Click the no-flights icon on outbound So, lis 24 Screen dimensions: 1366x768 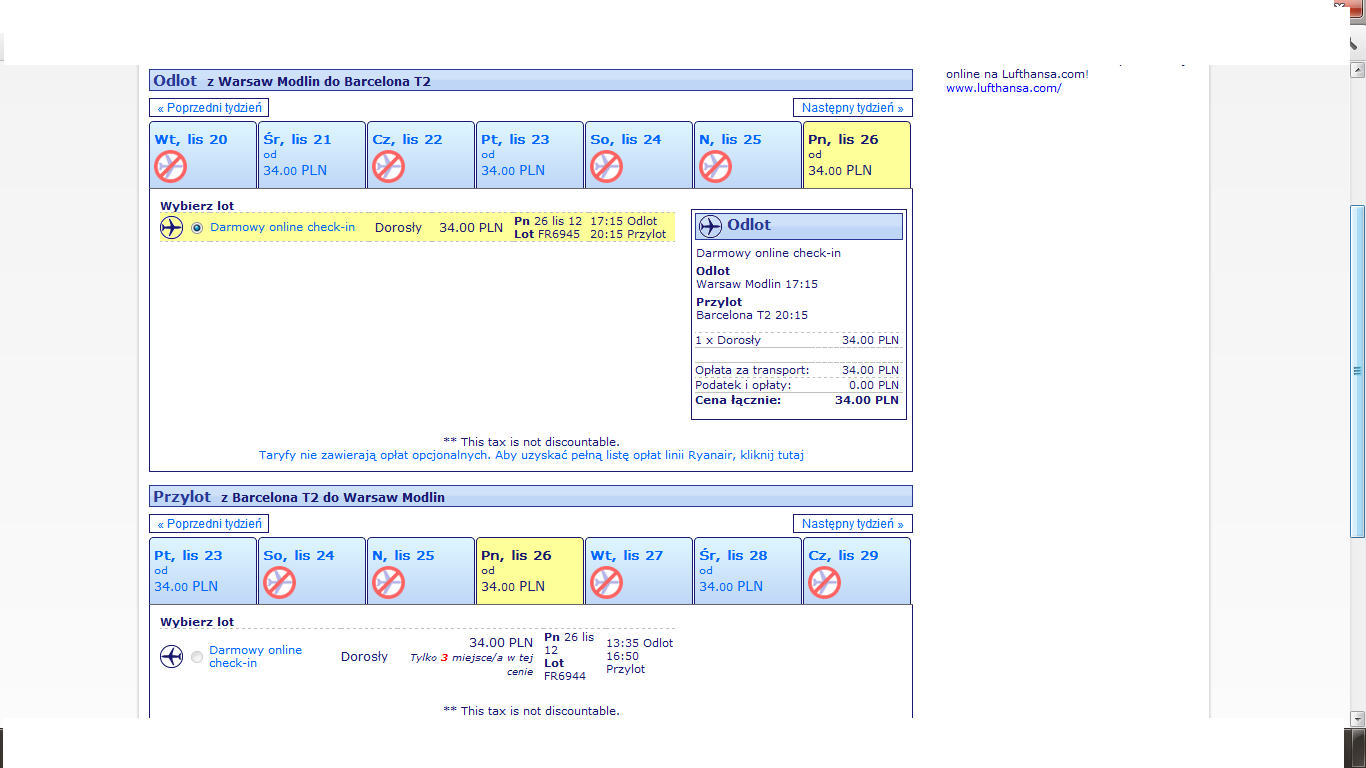[607, 167]
